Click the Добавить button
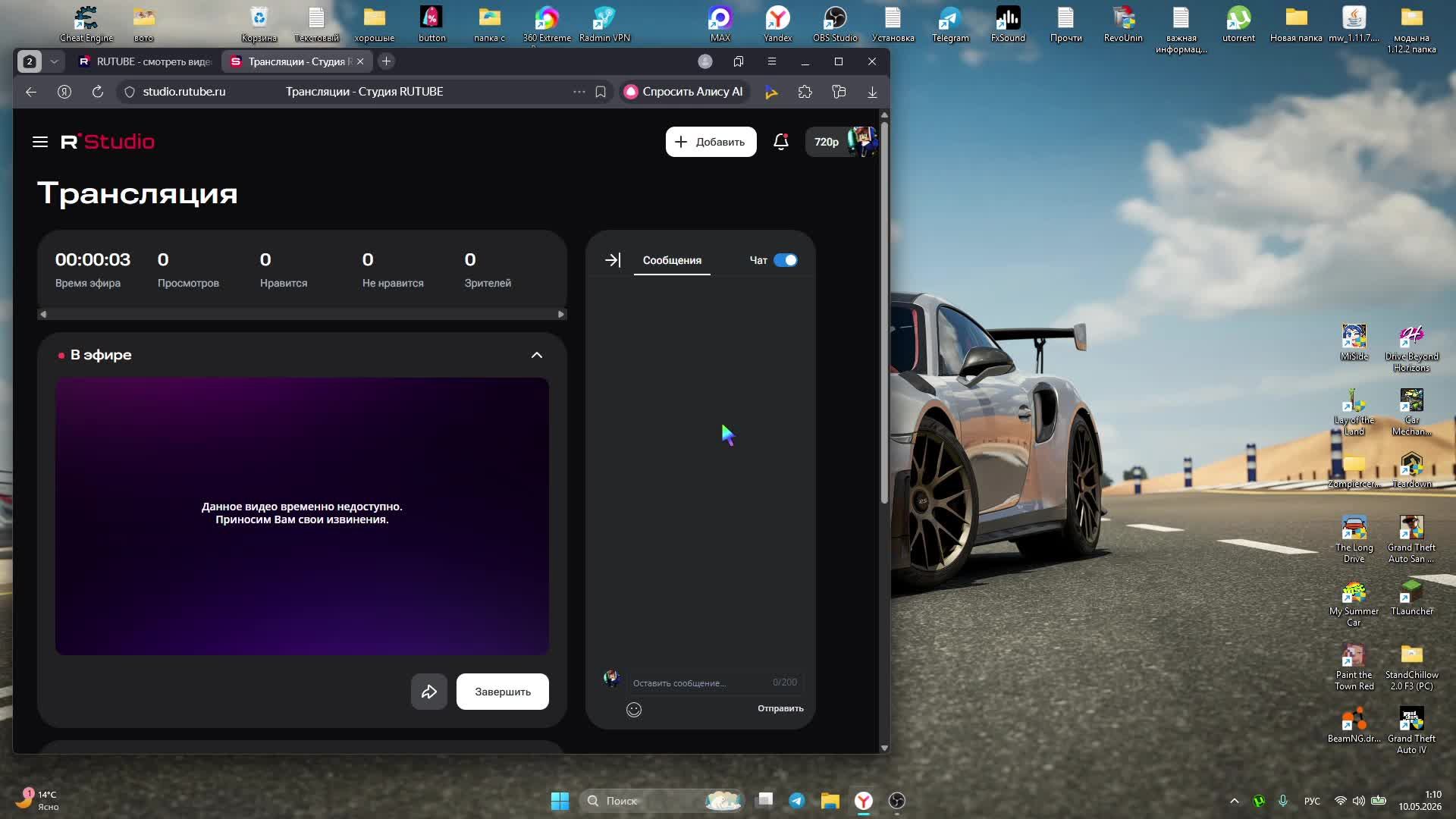The image size is (1456, 819). tap(711, 142)
